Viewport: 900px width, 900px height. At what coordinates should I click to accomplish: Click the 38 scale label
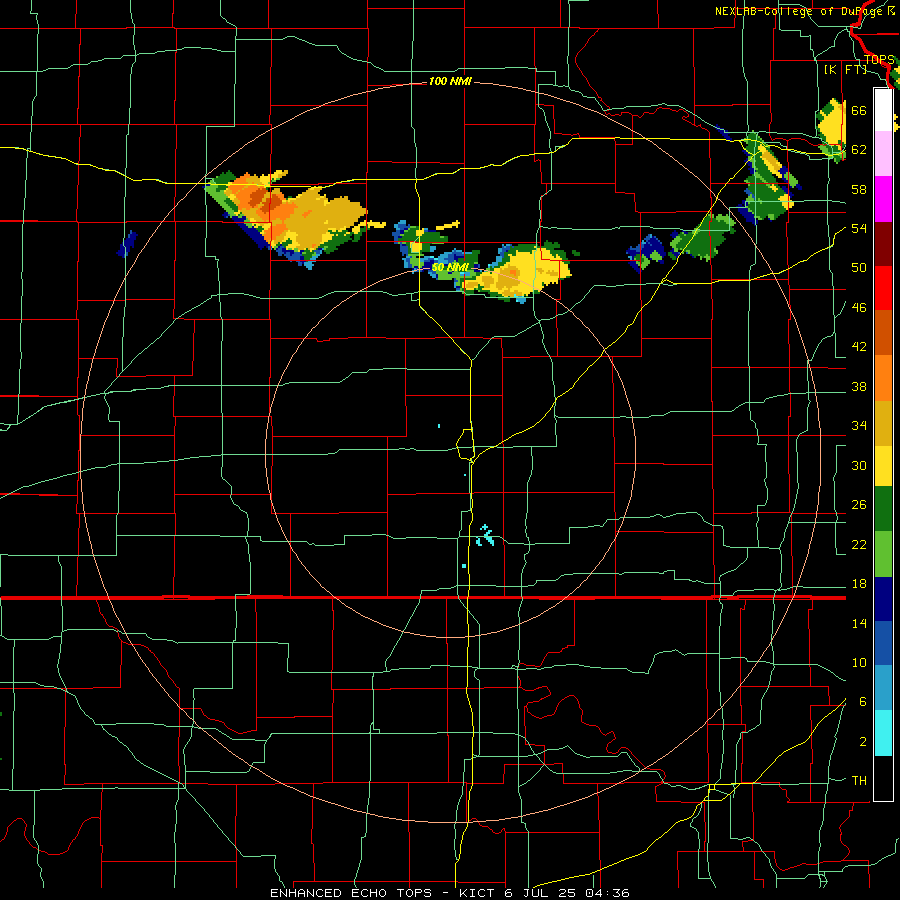click(x=859, y=387)
